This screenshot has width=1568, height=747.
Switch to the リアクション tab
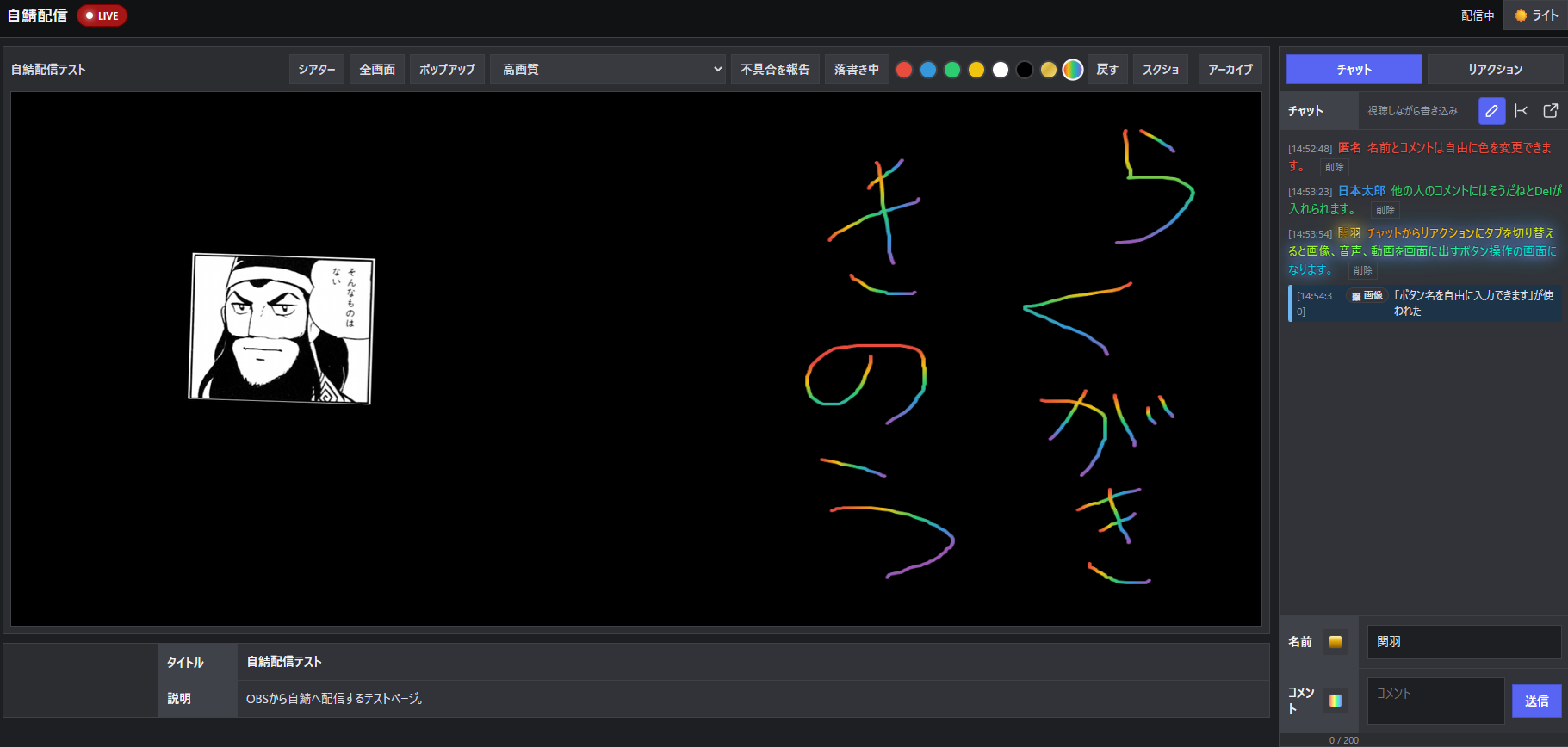coord(1496,70)
